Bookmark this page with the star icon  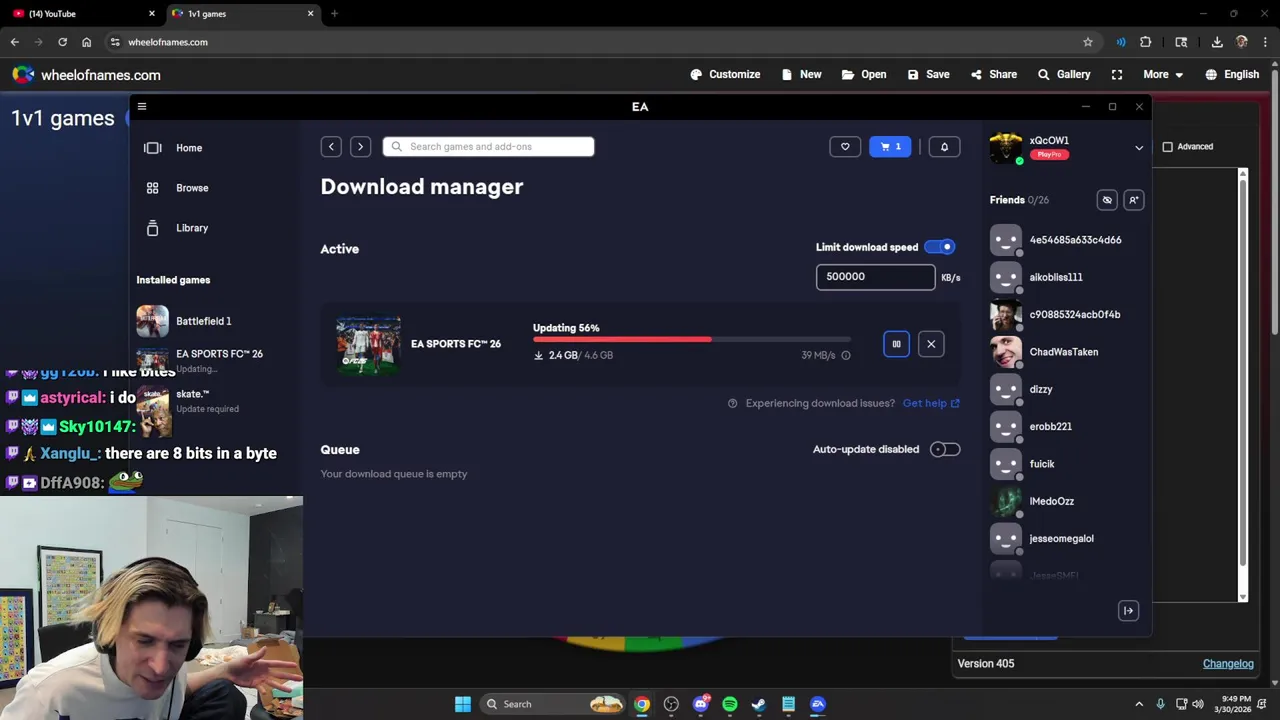(1088, 42)
